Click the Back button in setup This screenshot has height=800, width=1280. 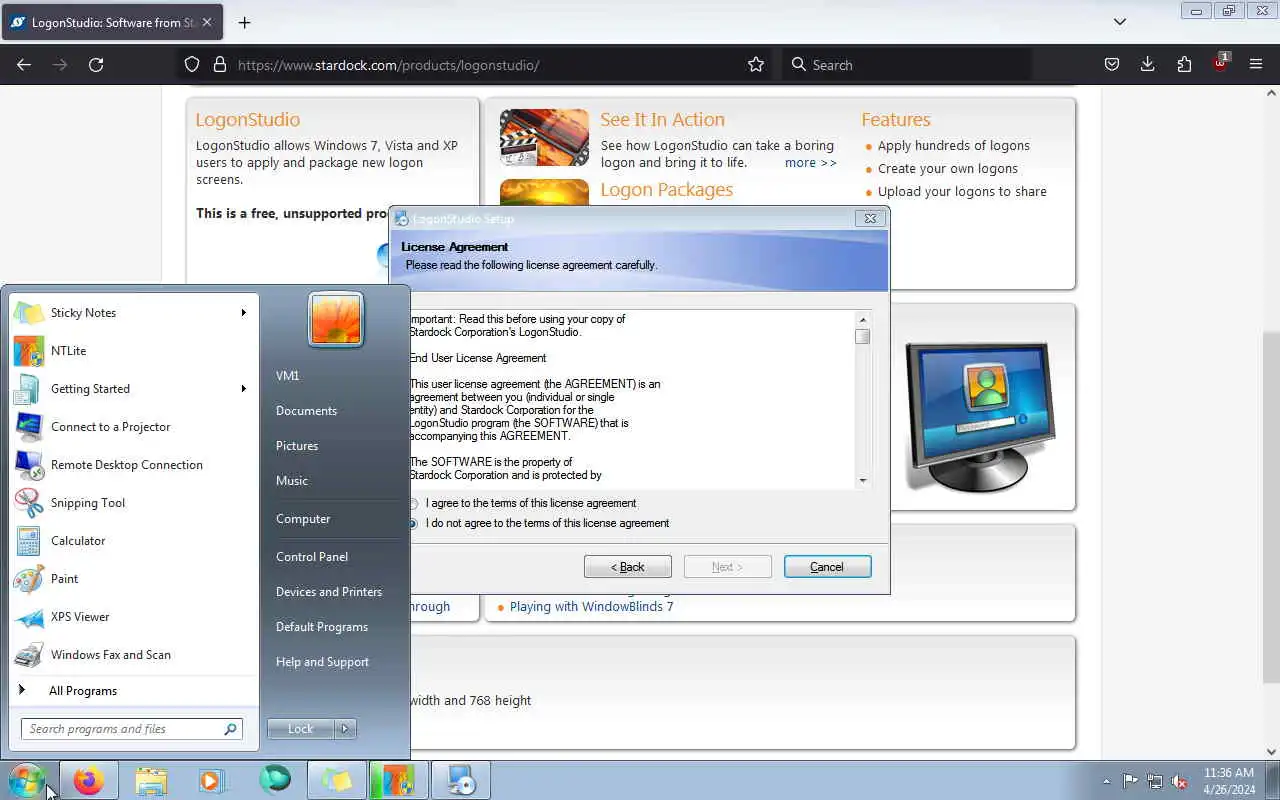[628, 567]
